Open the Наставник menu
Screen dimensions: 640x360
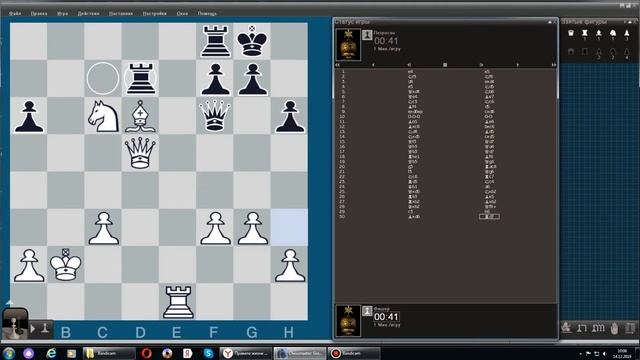click(x=121, y=13)
